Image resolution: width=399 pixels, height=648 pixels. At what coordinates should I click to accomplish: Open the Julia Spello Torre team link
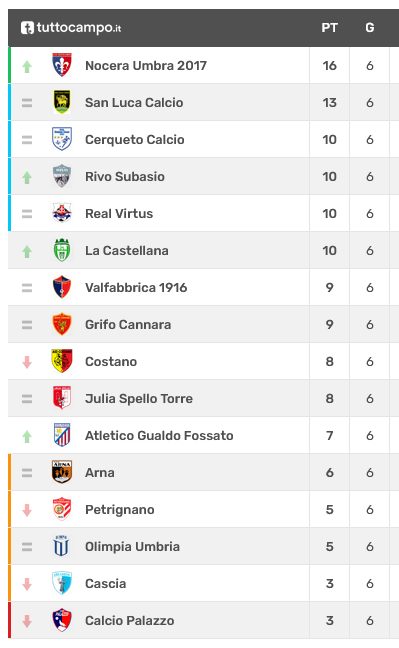(x=139, y=398)
